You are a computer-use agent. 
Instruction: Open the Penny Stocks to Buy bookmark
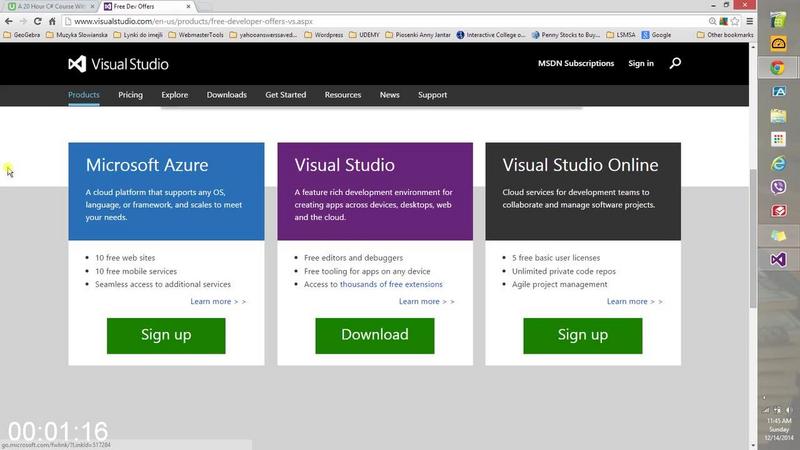565,35
